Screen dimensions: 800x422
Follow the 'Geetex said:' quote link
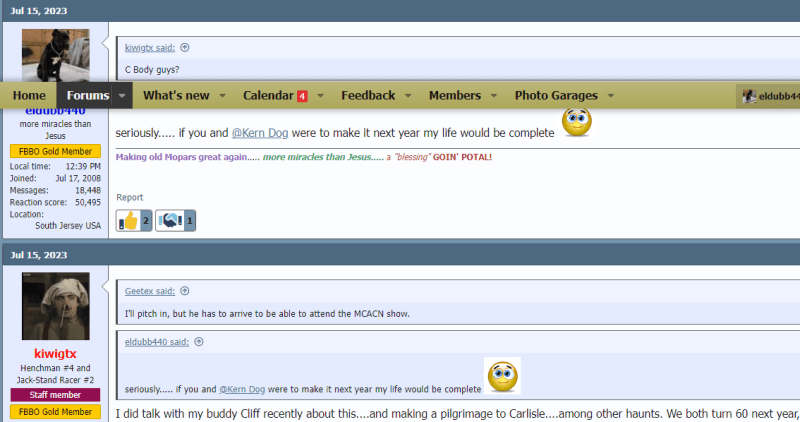[150, 291]
